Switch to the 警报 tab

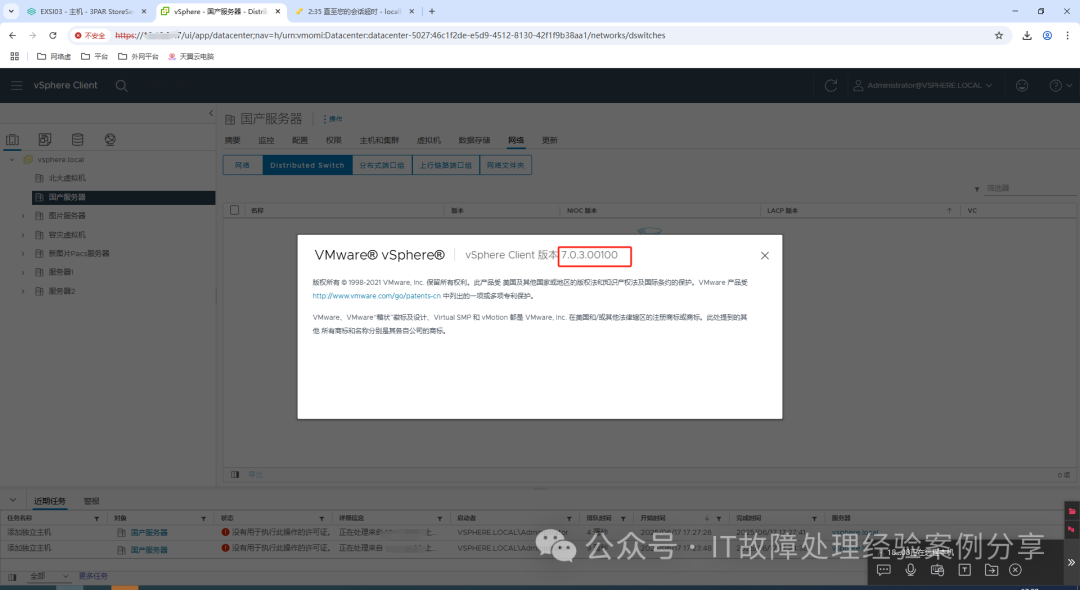click(x=91, y=501)
